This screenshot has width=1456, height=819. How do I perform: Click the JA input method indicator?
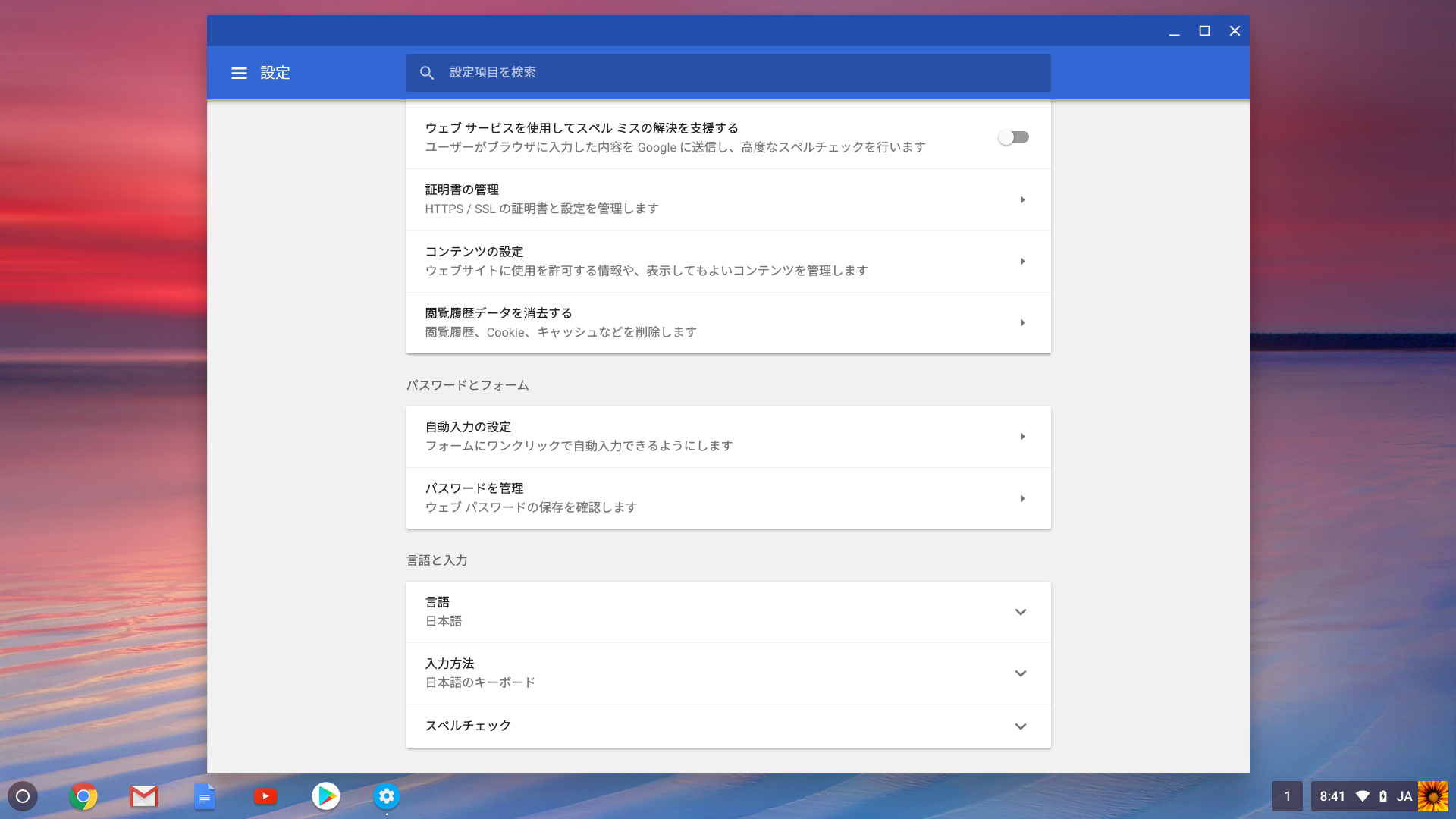[1404, 796]
